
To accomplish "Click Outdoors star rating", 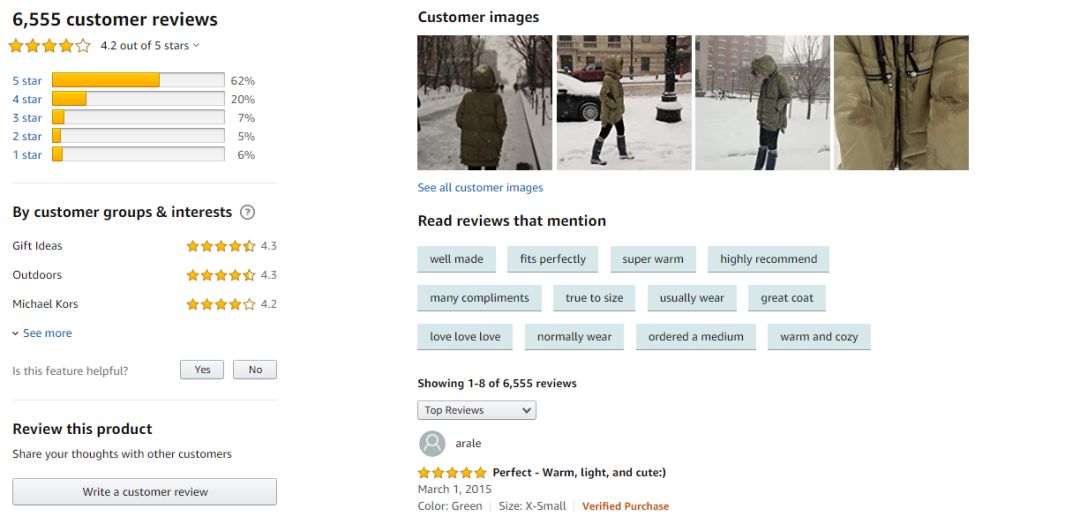I will 221,275.
